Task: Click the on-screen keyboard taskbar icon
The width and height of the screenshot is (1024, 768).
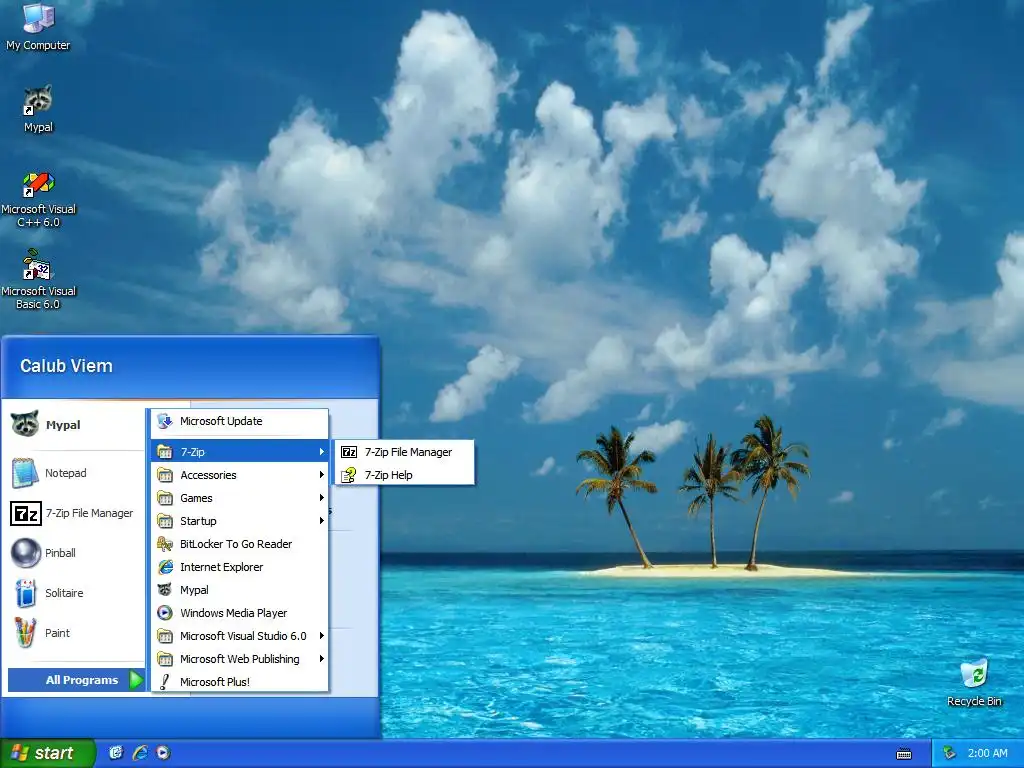Action: pos(904,754)
